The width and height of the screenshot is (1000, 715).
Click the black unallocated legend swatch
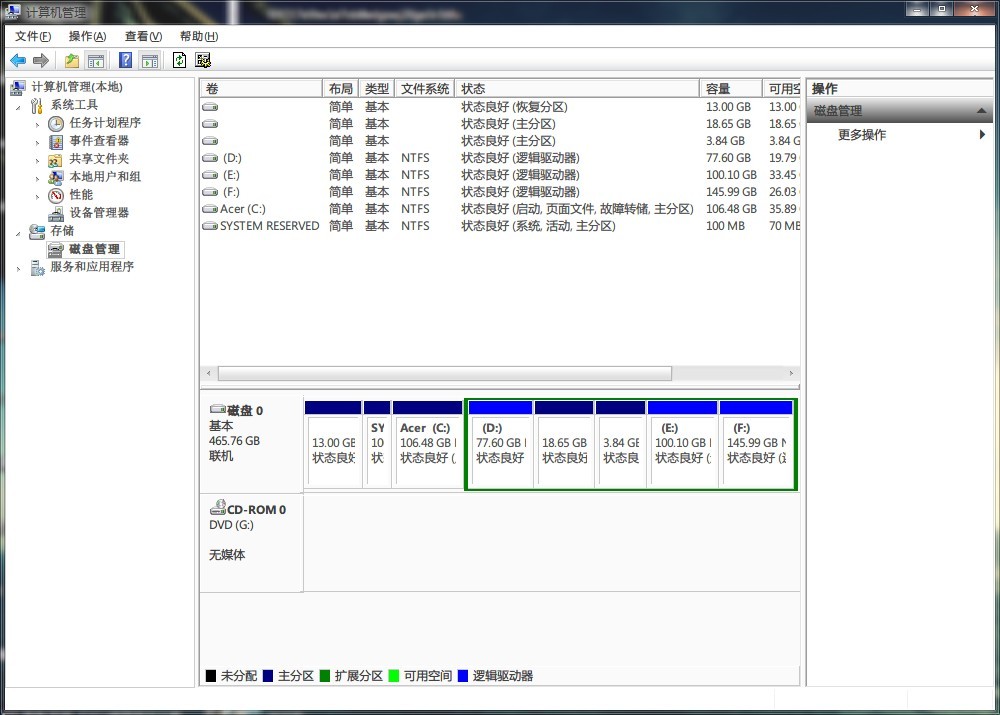pyautogui.click(x=210, y=675)
